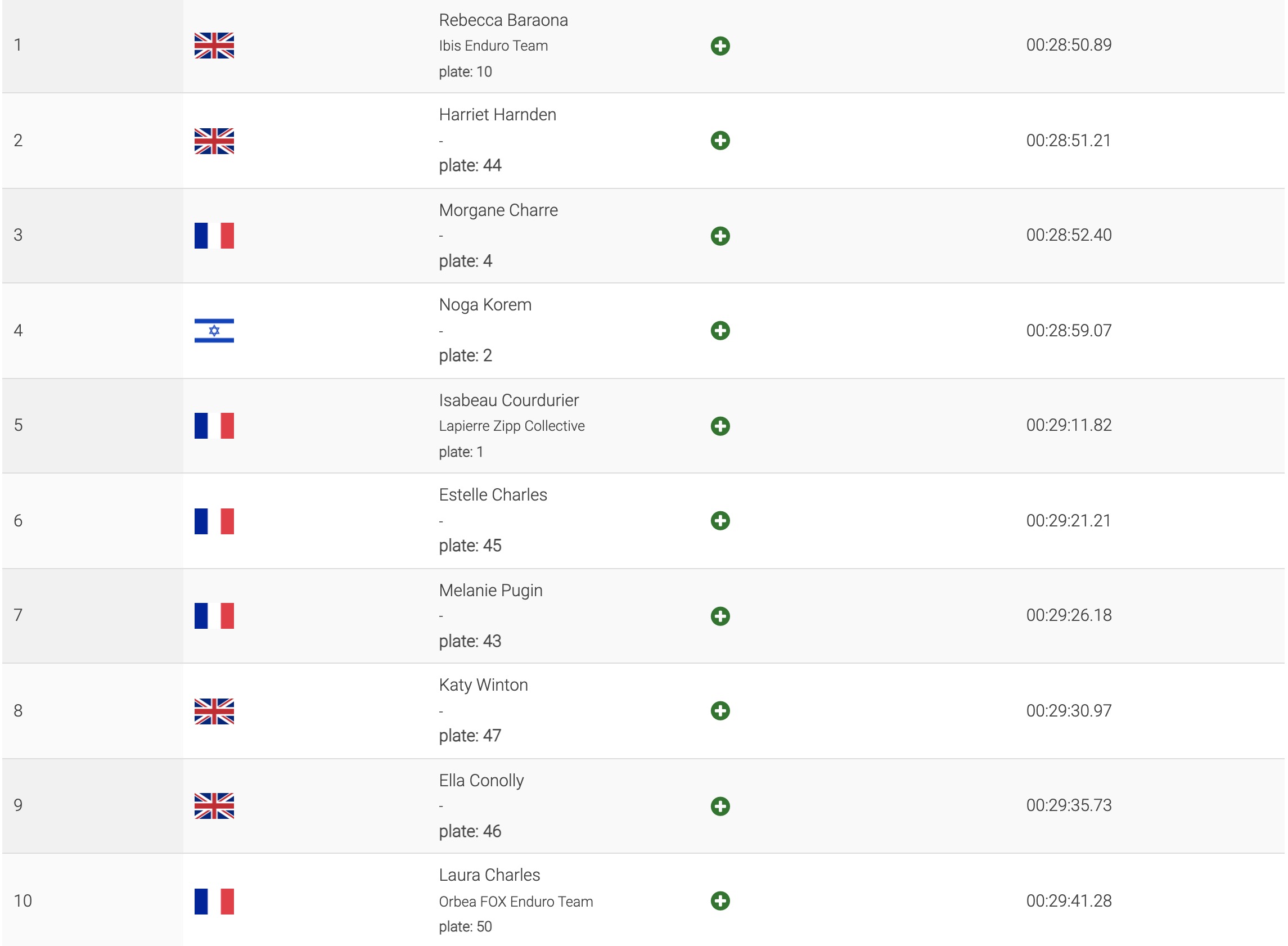The image size is (1288, 946).
Task: Click green plus icon for Noga Korem
Action: point(720,330)
